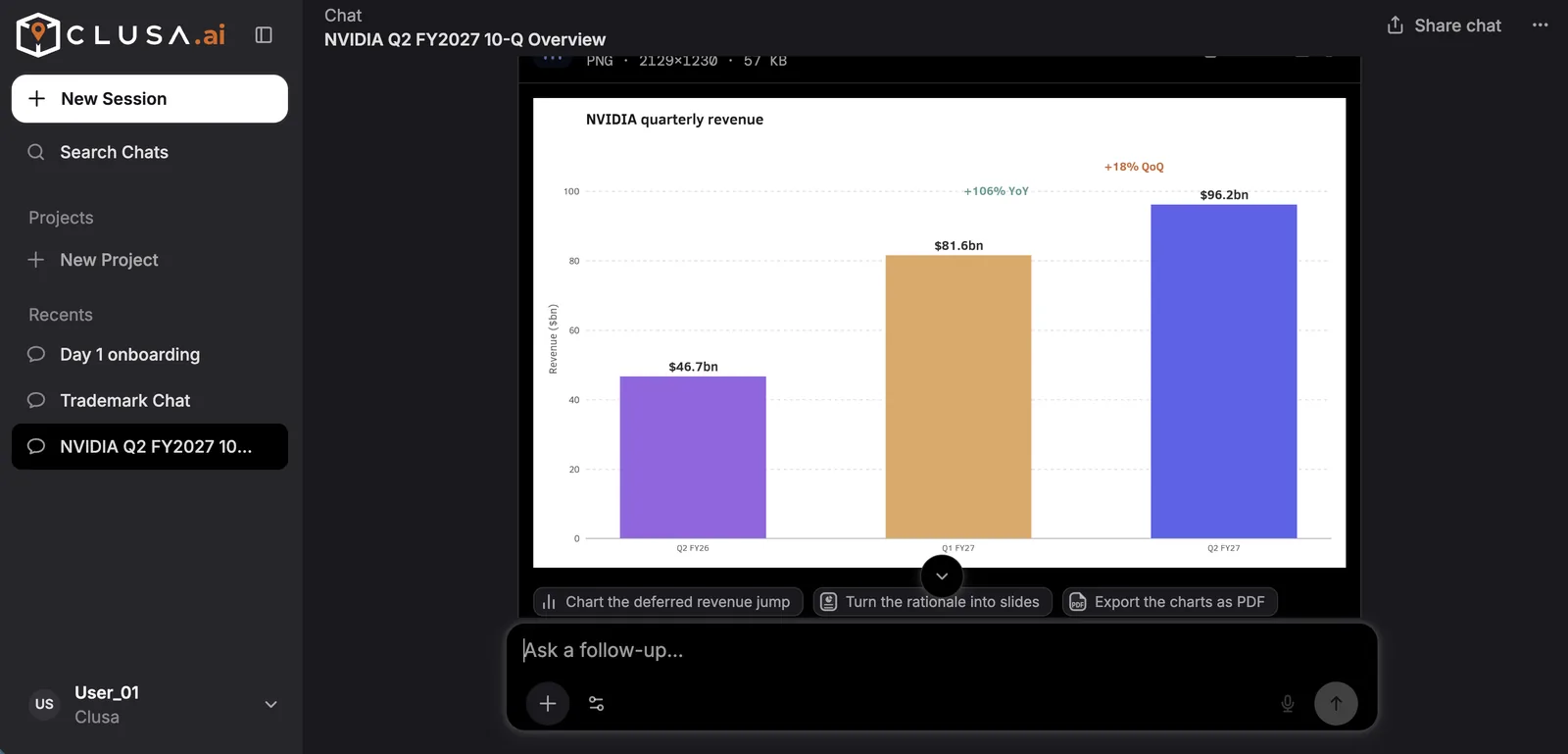Click the US user avatar
This screenshot has width=1568, height=754.
[44, 704]
